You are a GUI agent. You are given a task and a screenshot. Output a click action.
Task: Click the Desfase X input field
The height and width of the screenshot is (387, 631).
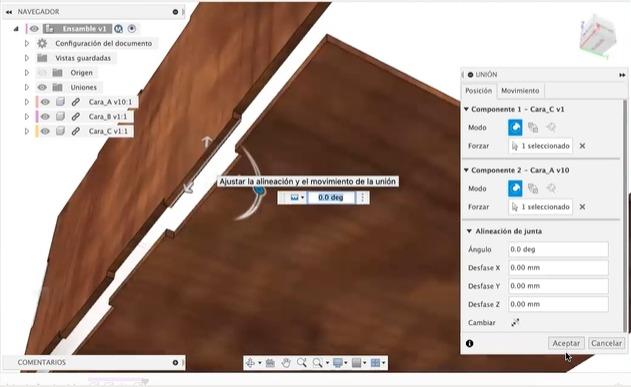(x=558, y=268)
